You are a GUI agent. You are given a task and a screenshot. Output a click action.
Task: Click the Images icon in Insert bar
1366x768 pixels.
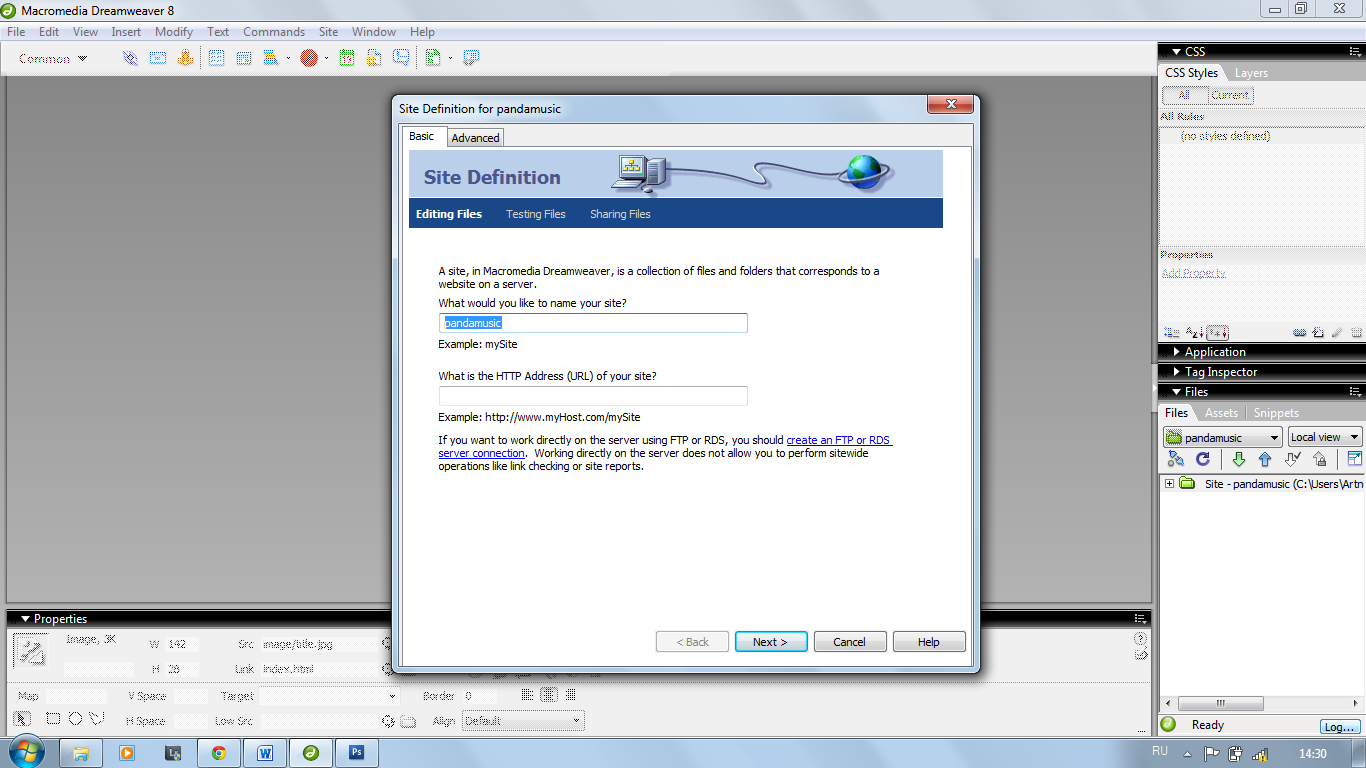271,58
